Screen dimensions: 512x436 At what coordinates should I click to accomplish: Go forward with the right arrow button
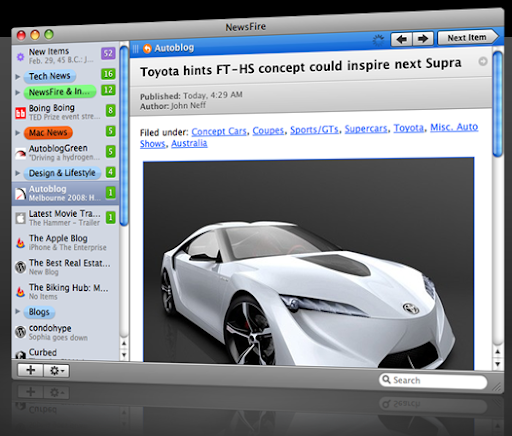pyautogui.click(x=423, y=39)
